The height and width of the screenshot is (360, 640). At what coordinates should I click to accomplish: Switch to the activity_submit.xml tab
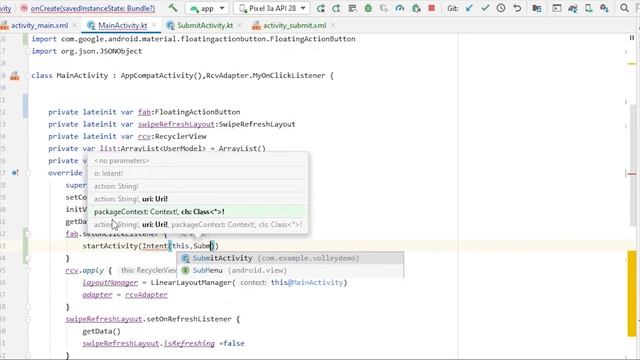pyautogui.click(x=294, y=25)
